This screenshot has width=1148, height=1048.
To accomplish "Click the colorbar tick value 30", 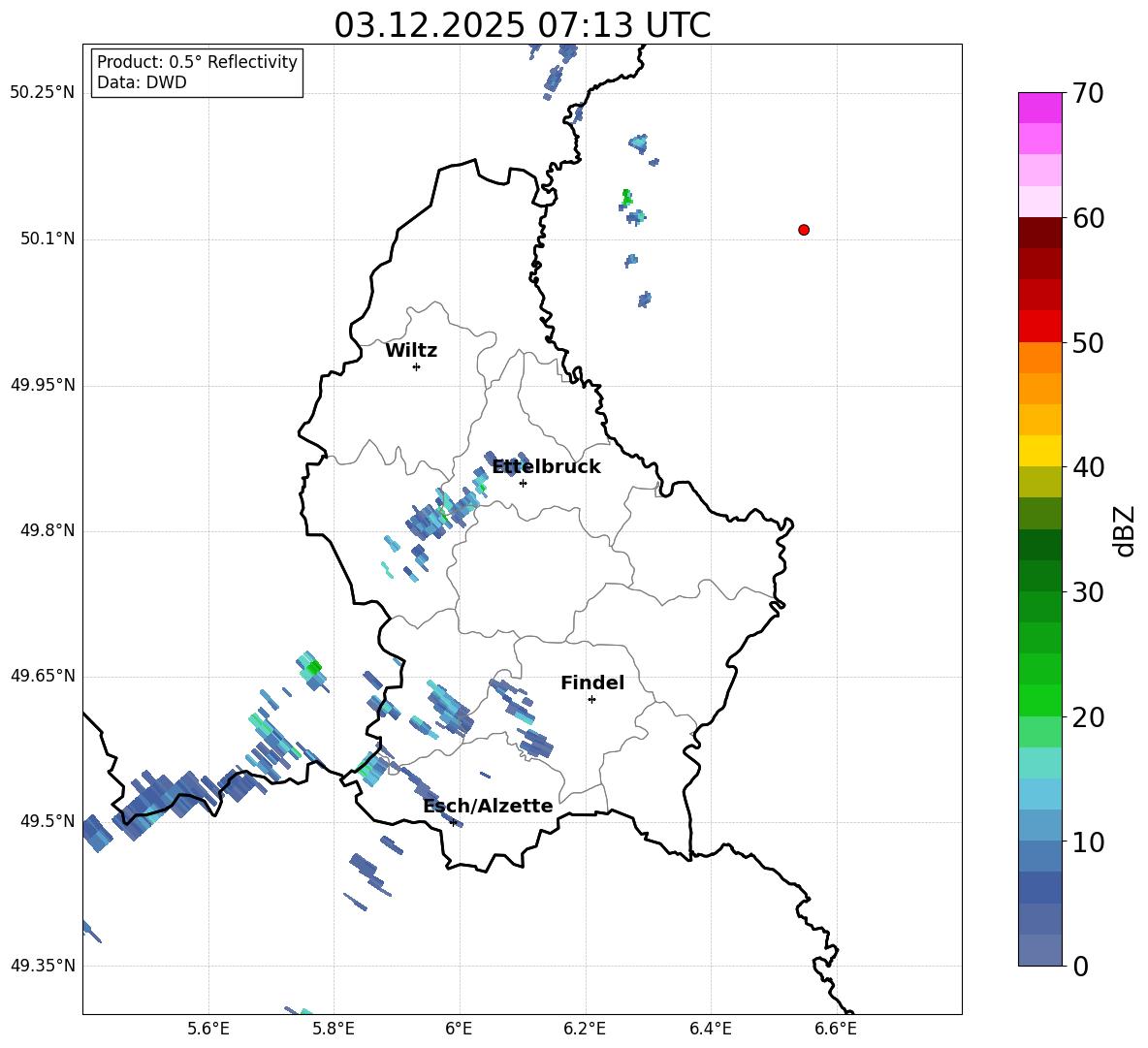I will coord(1088,592).
